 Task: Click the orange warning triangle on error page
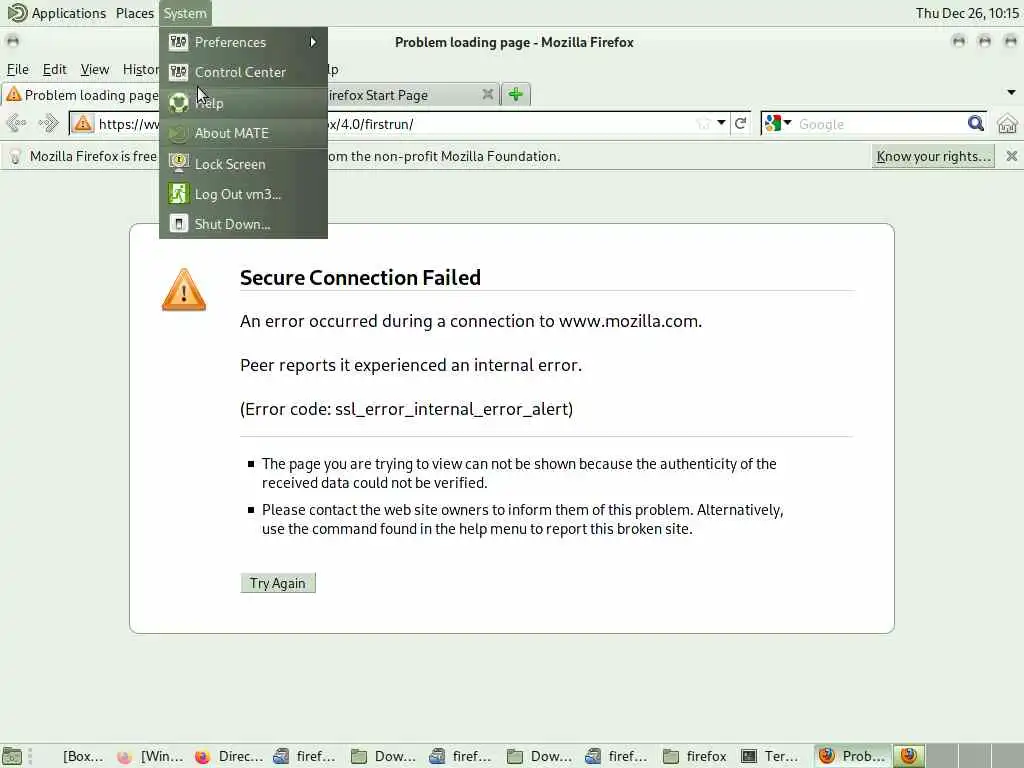click(x=184, y=290)
